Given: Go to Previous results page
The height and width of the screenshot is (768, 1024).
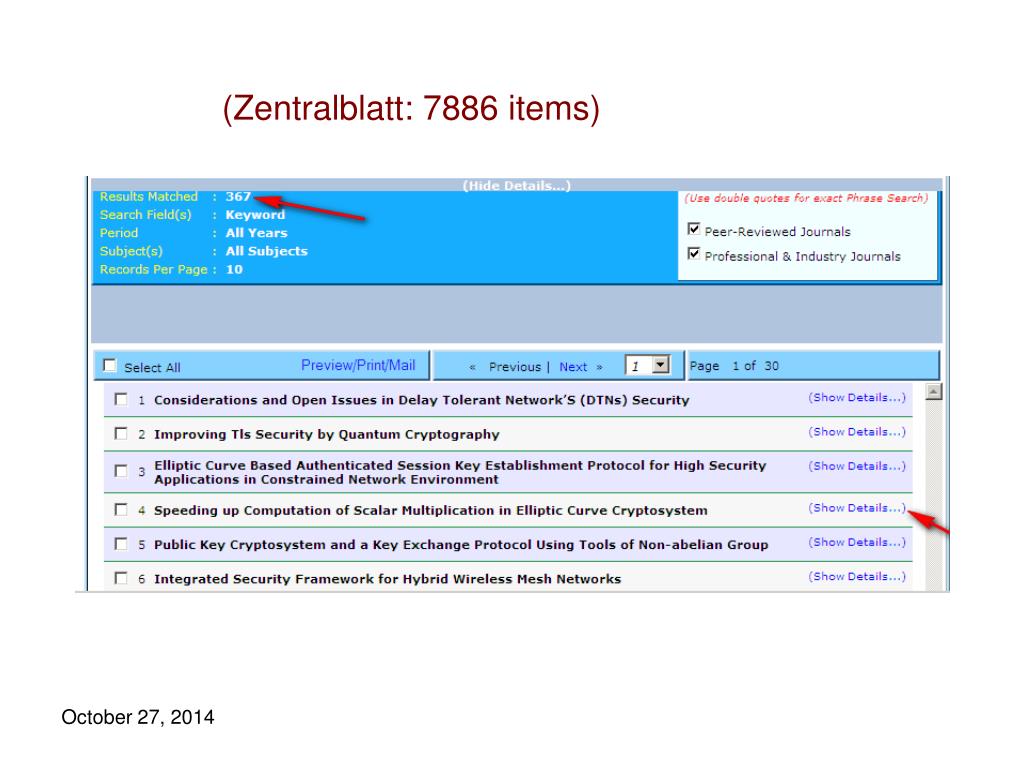Looking at the screenshot, I should coord(515,367).
